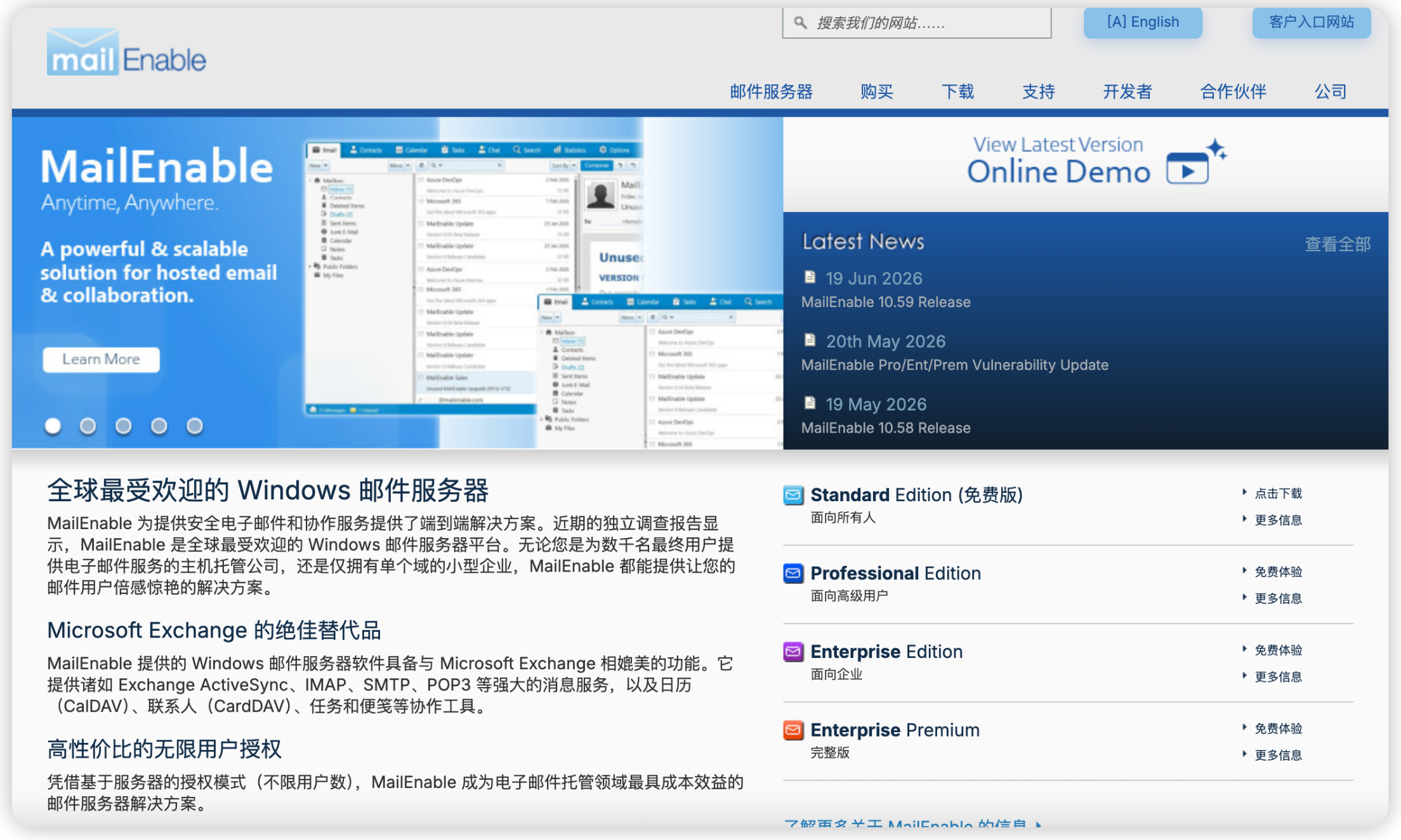Click document icon beside 19 May 2026

click(x=810, y=403)
